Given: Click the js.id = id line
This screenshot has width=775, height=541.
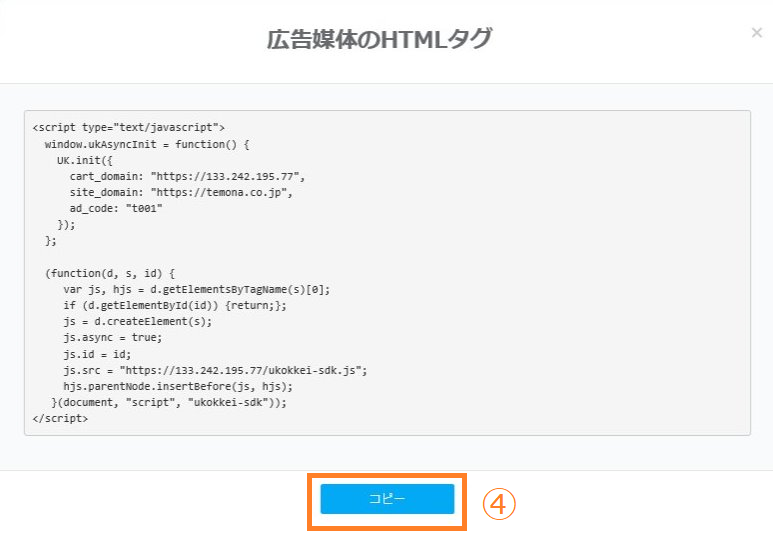Looking at the screenshot, I should (97, 354).
